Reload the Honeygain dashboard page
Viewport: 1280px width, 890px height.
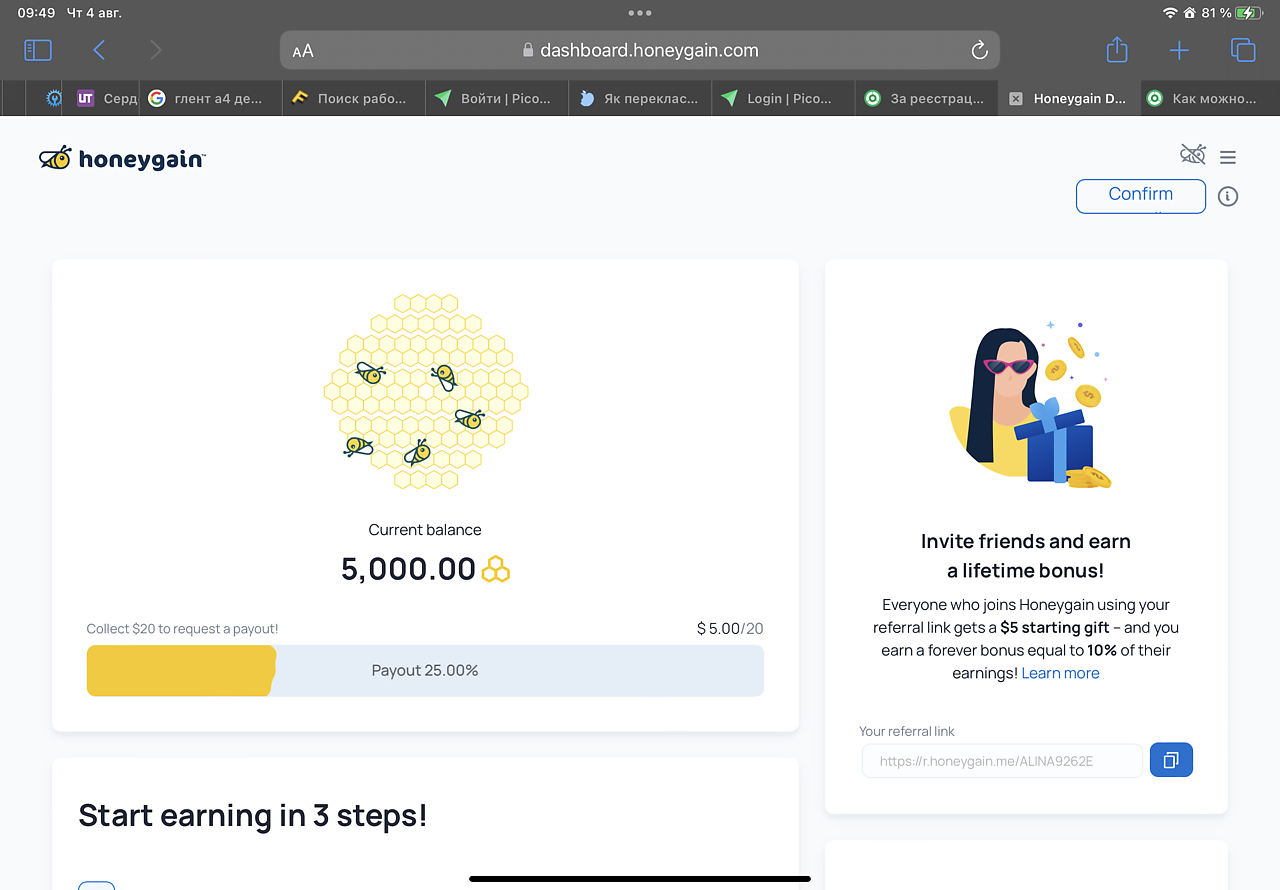click(979, 50)
